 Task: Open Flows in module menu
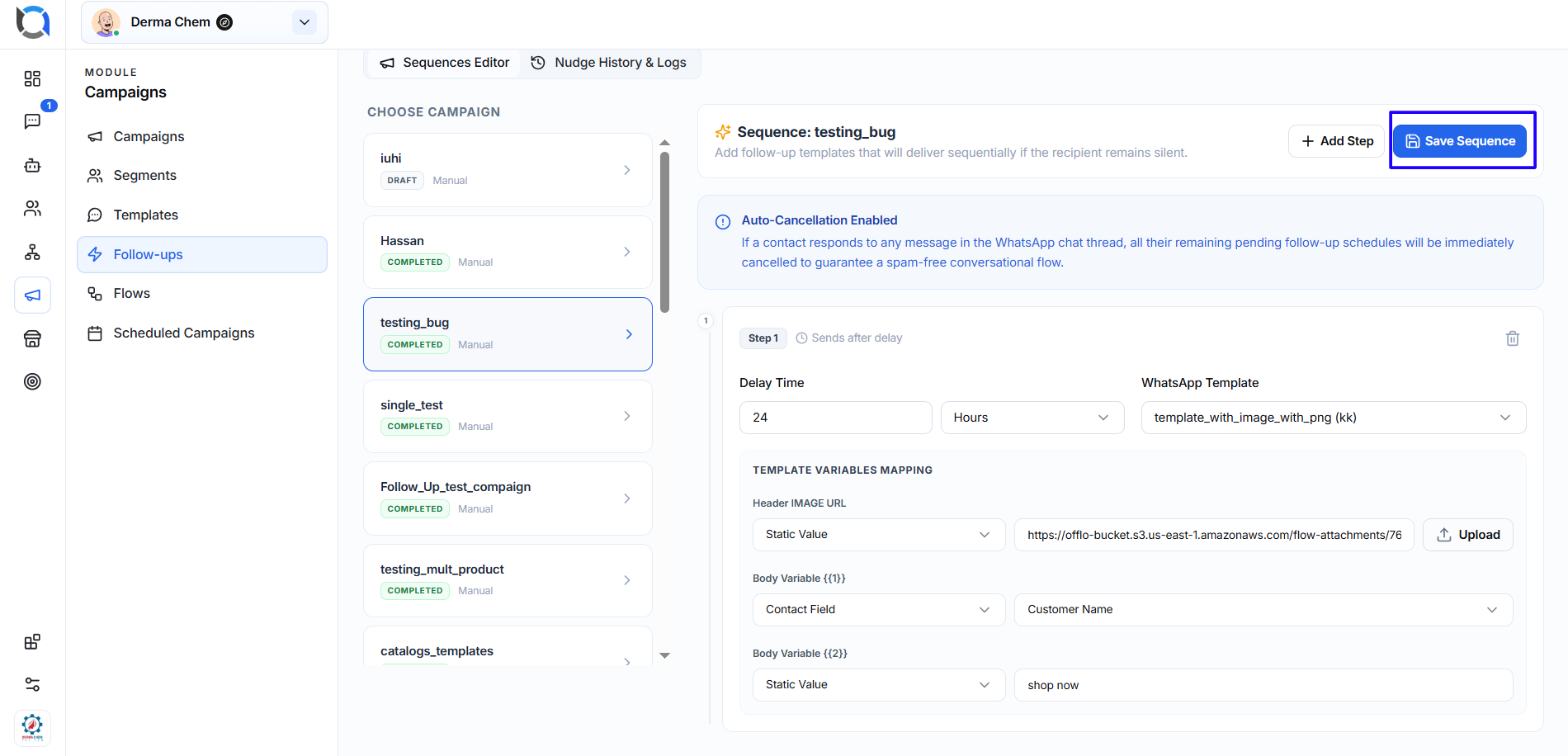pos(202,293)
